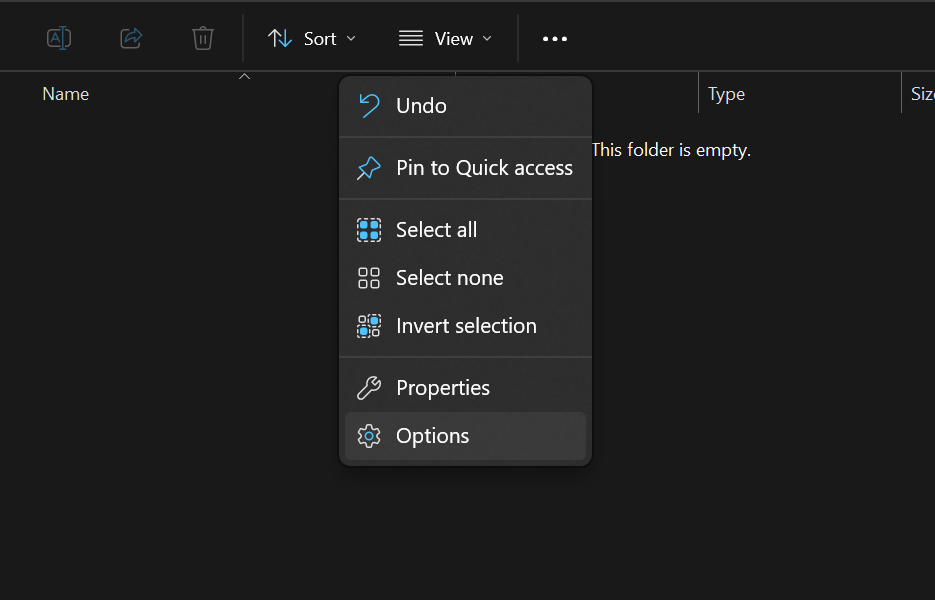Image resolution: width=935 pixels, height=600 pixels.
Task: Click the Share icon in toolbar
Action: [131, 39]
